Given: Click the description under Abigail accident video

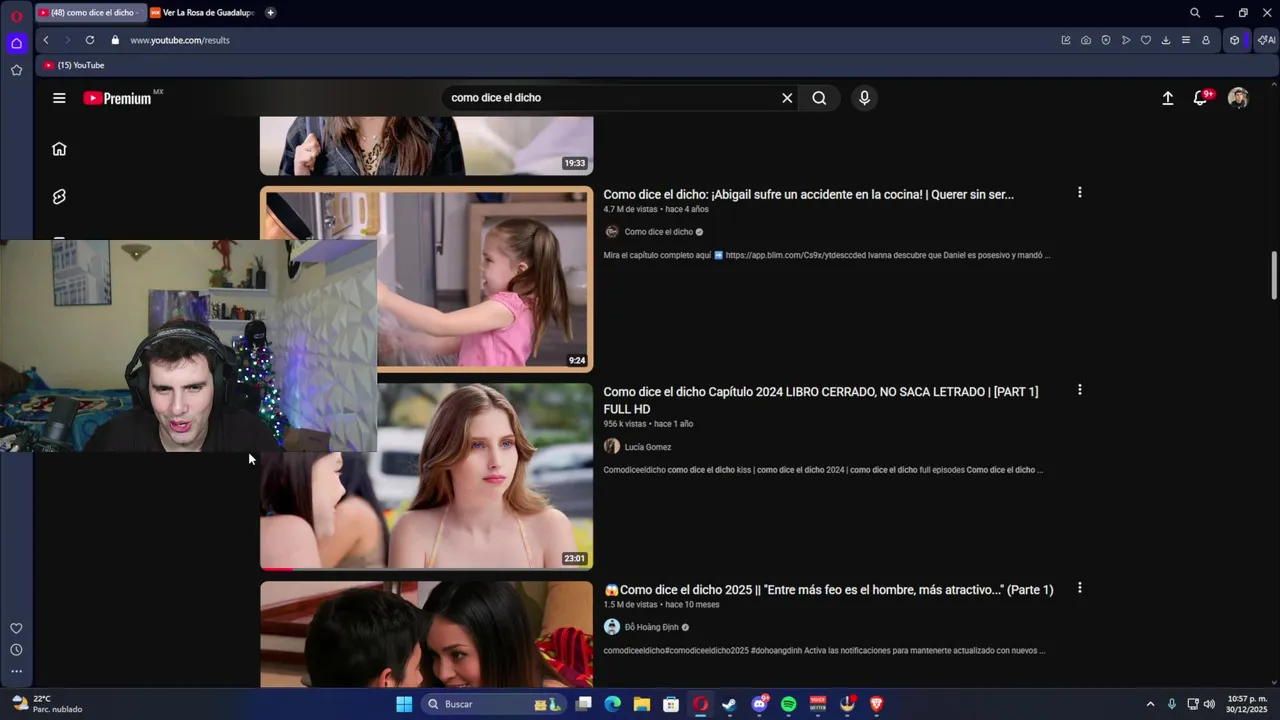Looking at the screenshot, I should coord(827,255).
